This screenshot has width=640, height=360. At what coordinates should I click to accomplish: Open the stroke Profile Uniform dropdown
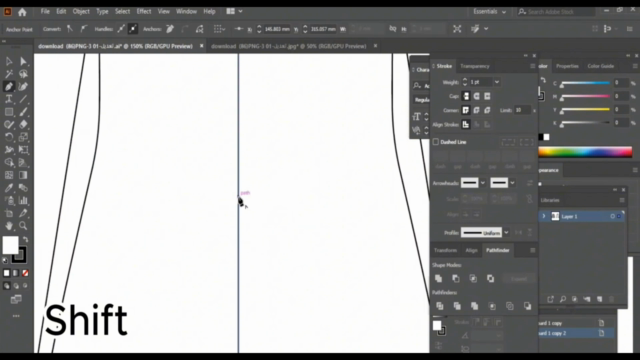(506, 233)
